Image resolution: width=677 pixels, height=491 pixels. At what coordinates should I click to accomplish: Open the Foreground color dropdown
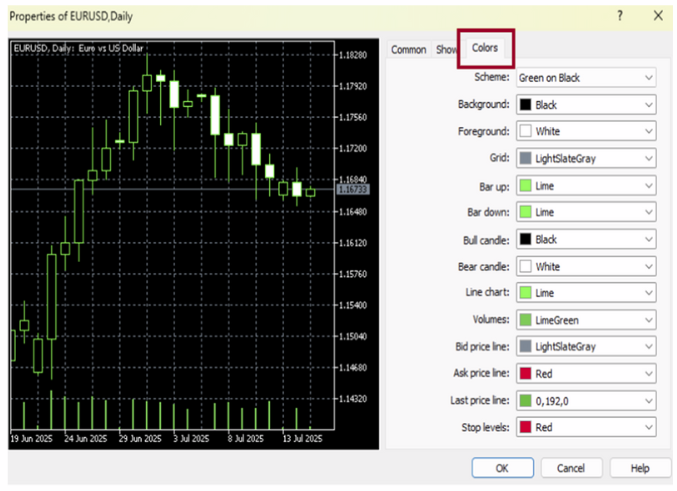click(649, 131)
